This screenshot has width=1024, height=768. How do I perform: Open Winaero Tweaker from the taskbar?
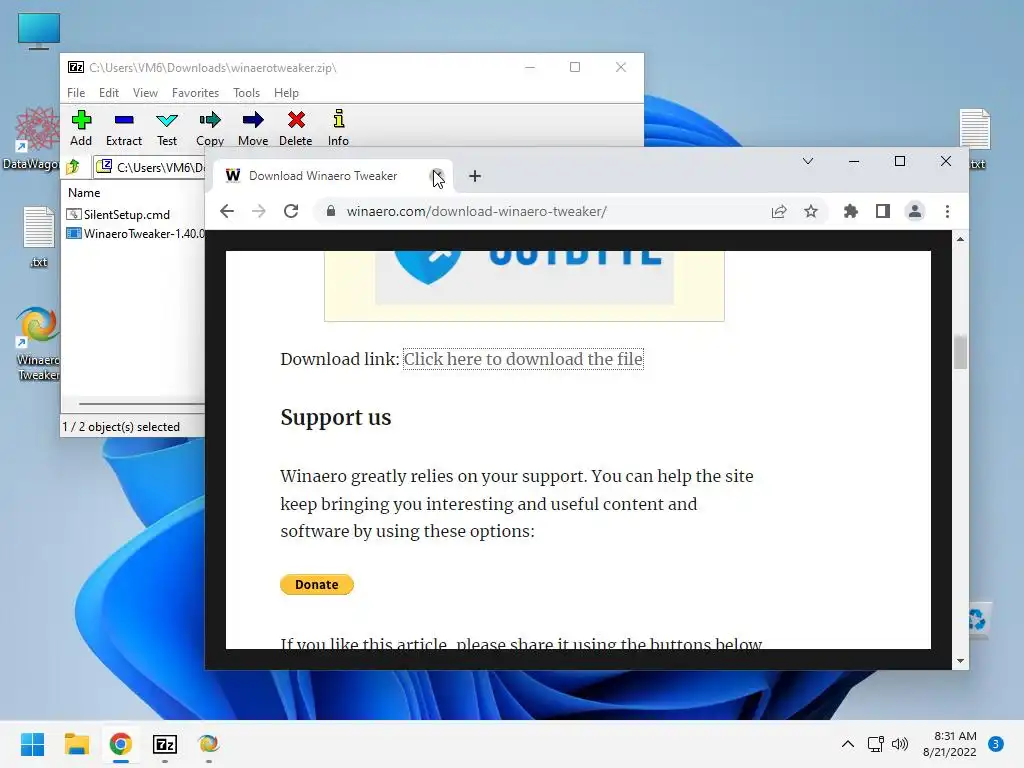pos(208,744)
